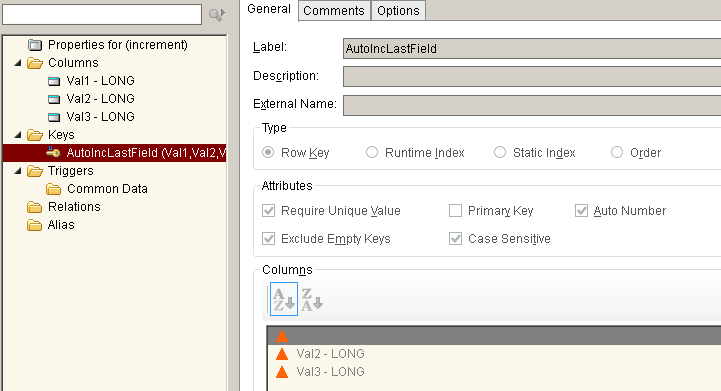721x391 pixels.
Task: Click the Properties for (increment) icon
Action: click(34, 45)
